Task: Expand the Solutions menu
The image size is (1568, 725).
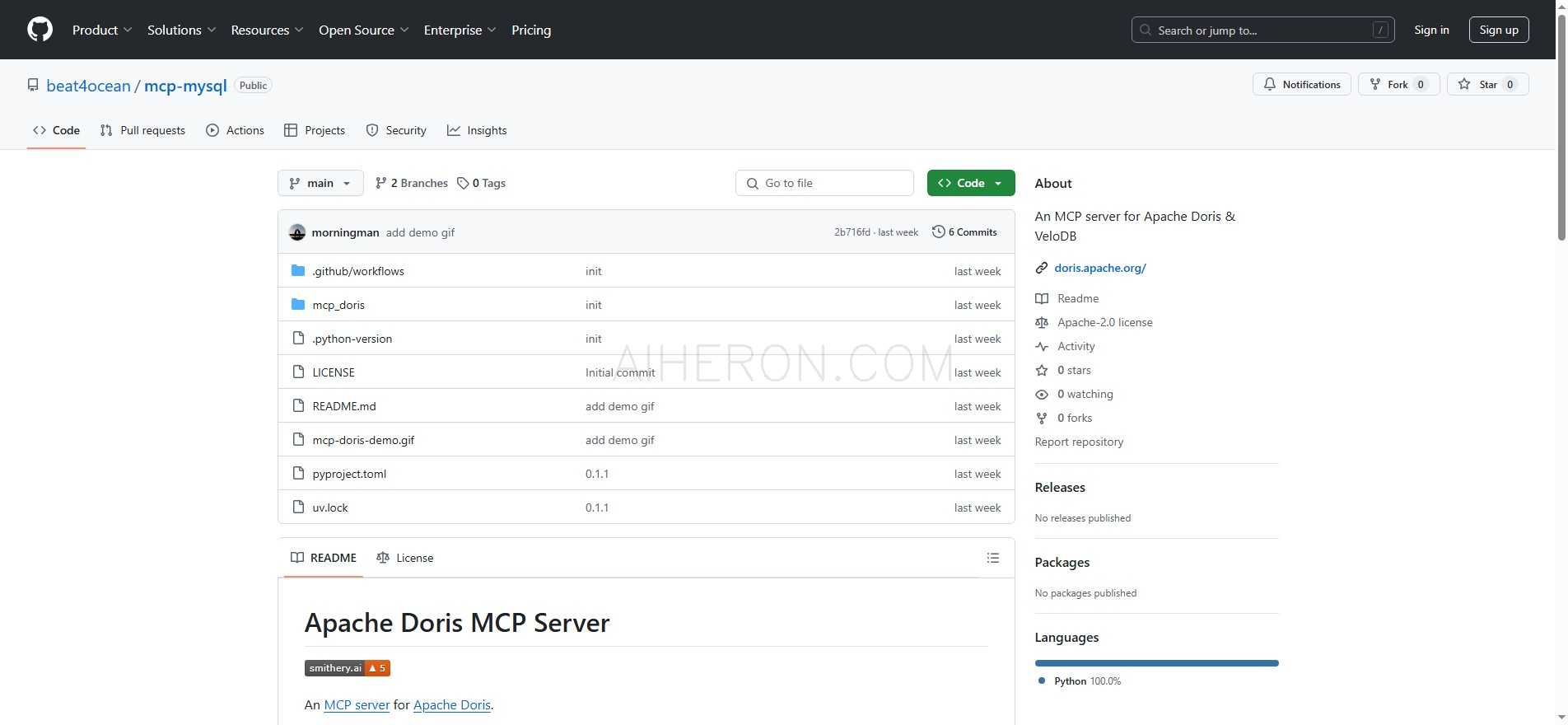Action: point(182,30)
